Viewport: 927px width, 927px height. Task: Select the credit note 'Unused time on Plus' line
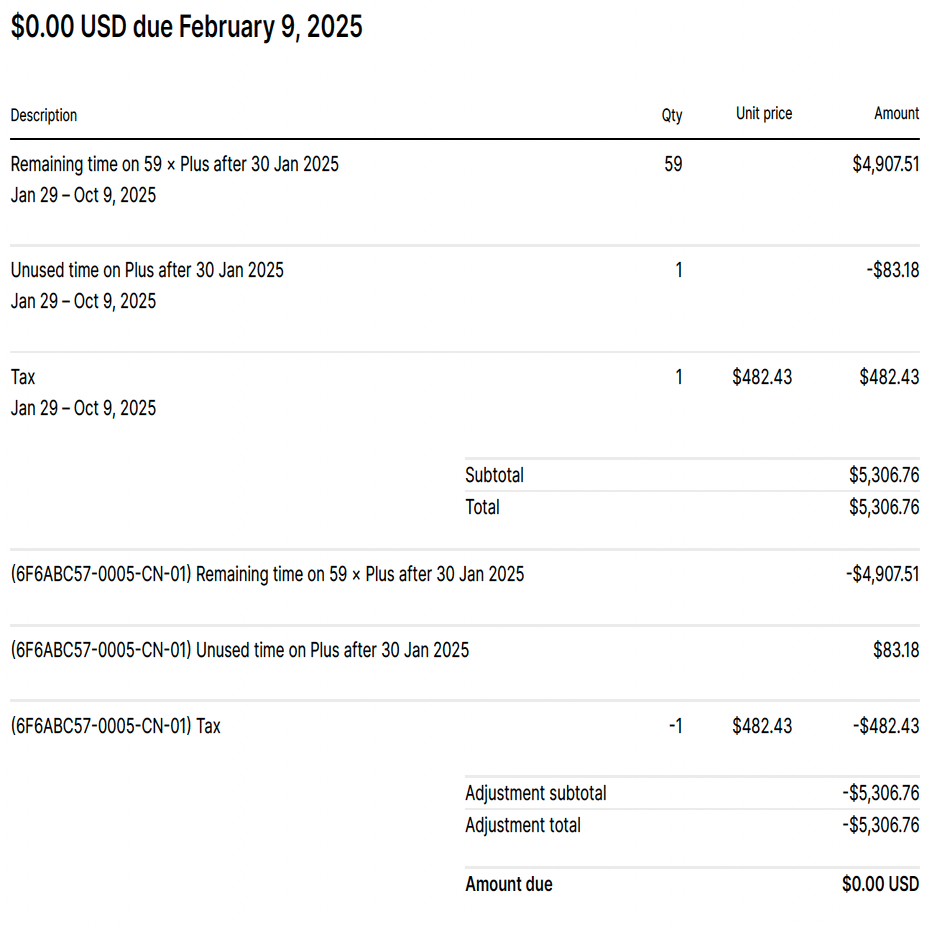pos(240,650)
